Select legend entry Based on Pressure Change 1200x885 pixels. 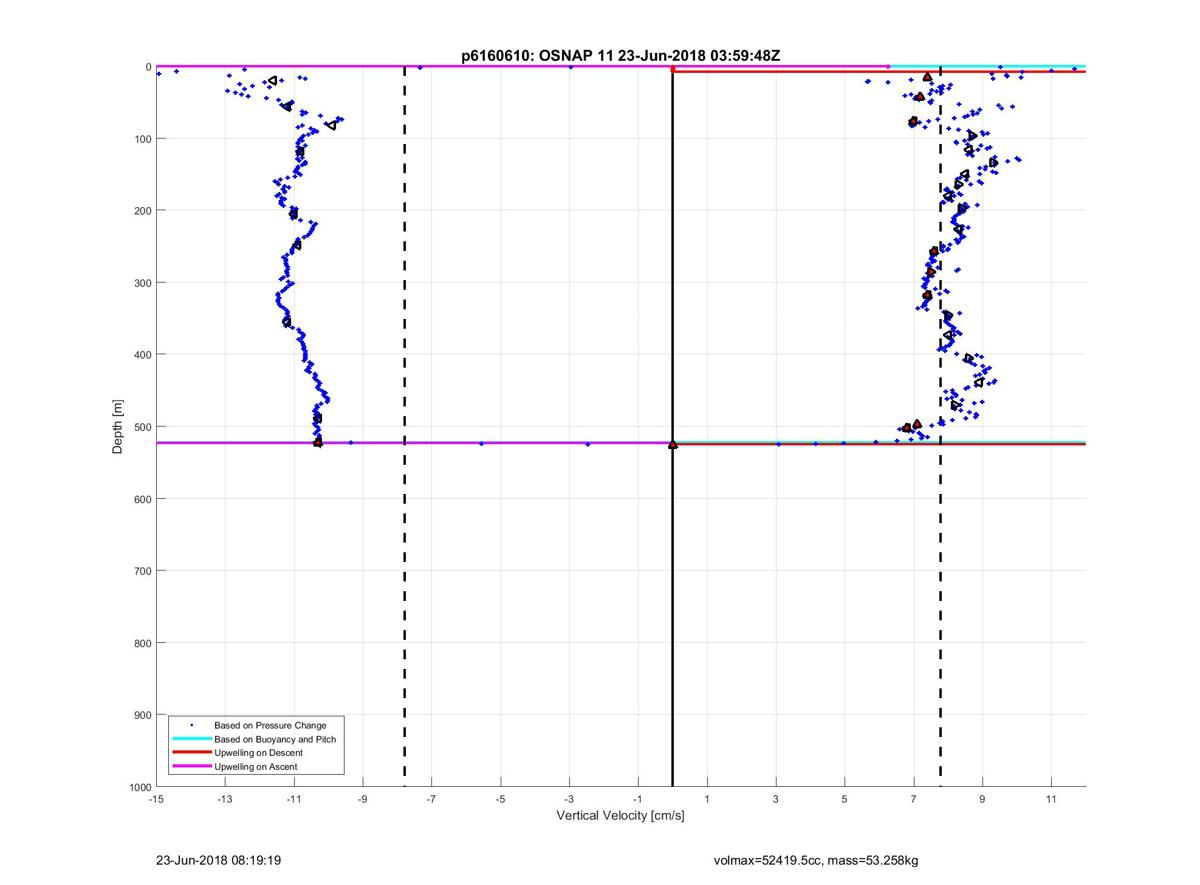[x=270, y=725]
